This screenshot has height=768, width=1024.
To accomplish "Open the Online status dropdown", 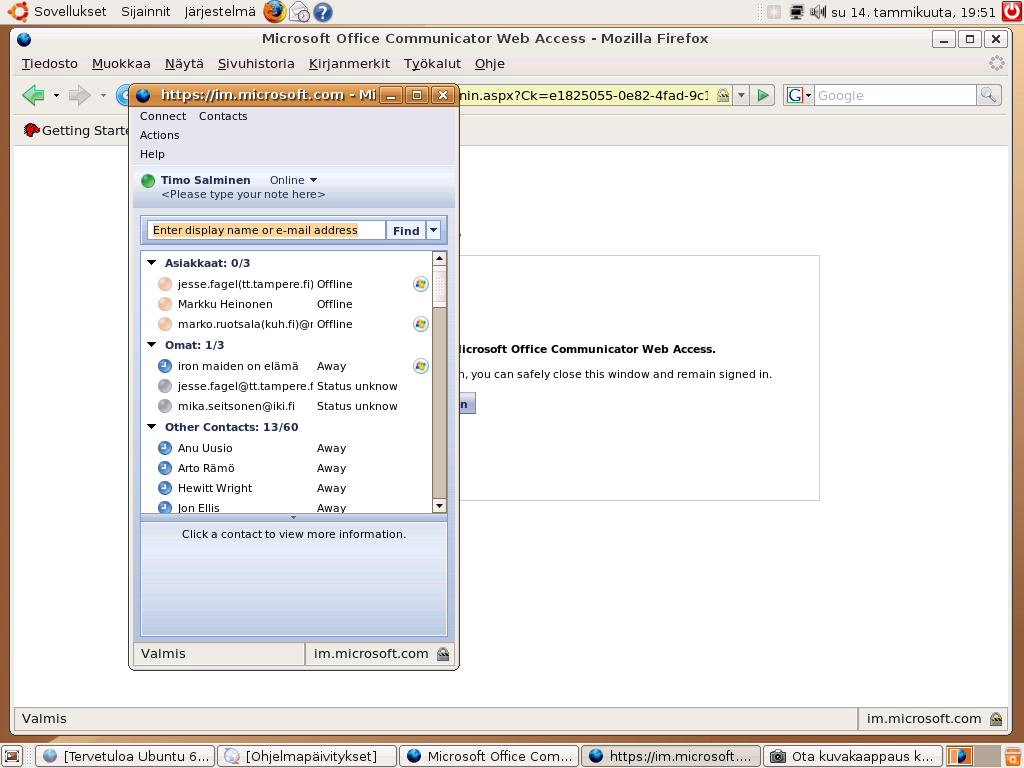I will click(313, 180).
